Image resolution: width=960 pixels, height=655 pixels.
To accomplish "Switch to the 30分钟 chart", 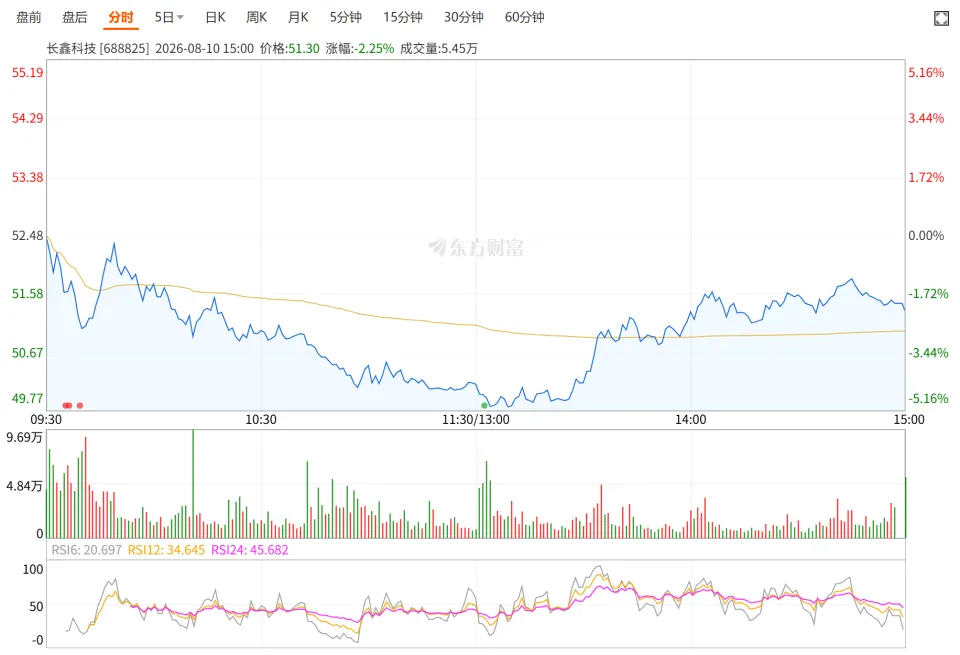I will (x=463, y=17).
